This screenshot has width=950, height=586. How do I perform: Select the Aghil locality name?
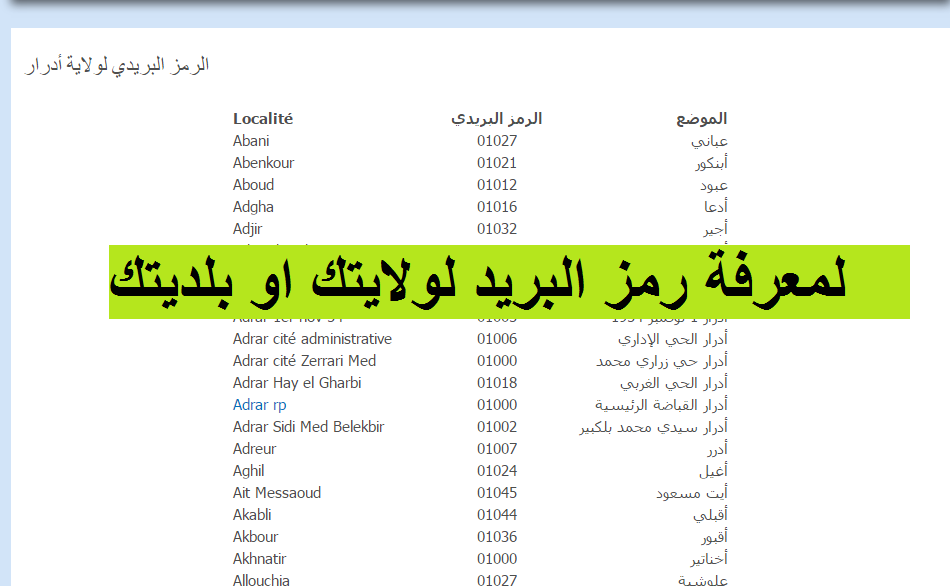tap(248, 471)
